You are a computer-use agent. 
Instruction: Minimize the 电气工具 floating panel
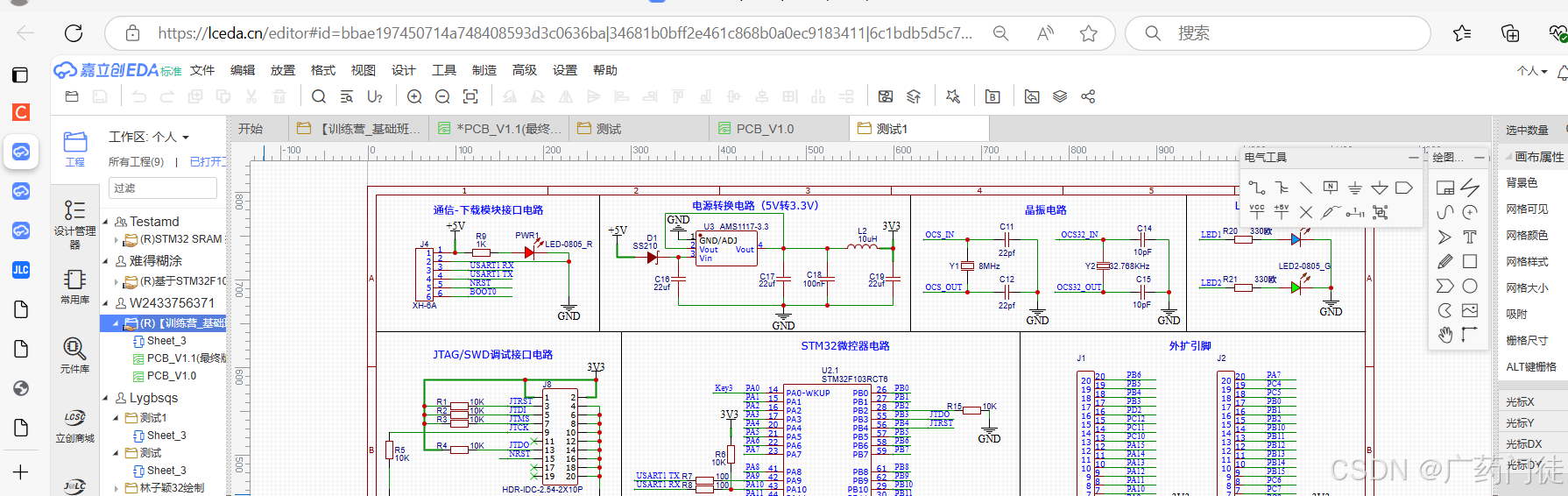(x=1413, y=158)
